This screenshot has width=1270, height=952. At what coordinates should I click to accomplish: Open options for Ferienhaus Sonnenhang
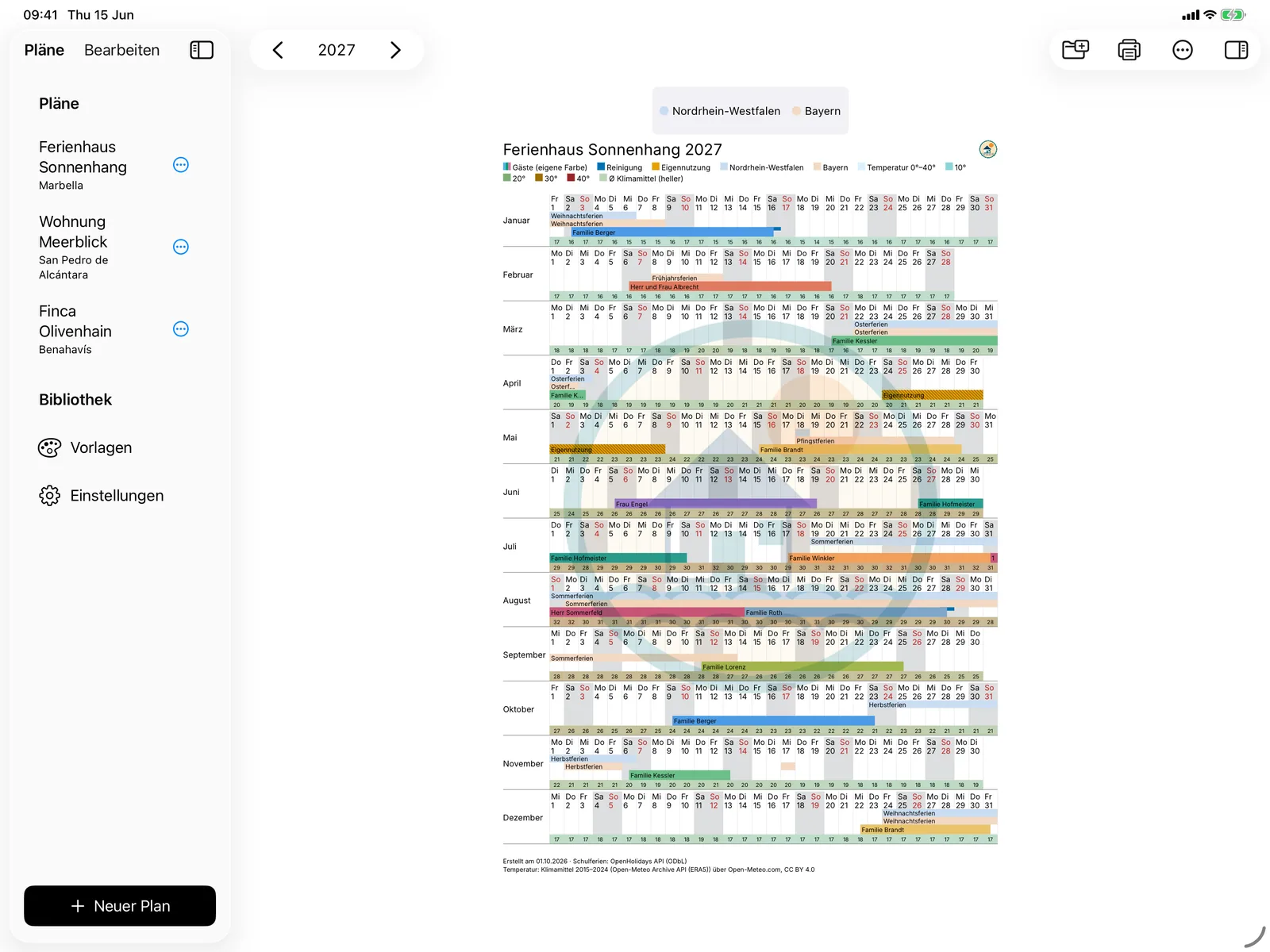pyautogui.click(x=181, y=165)
